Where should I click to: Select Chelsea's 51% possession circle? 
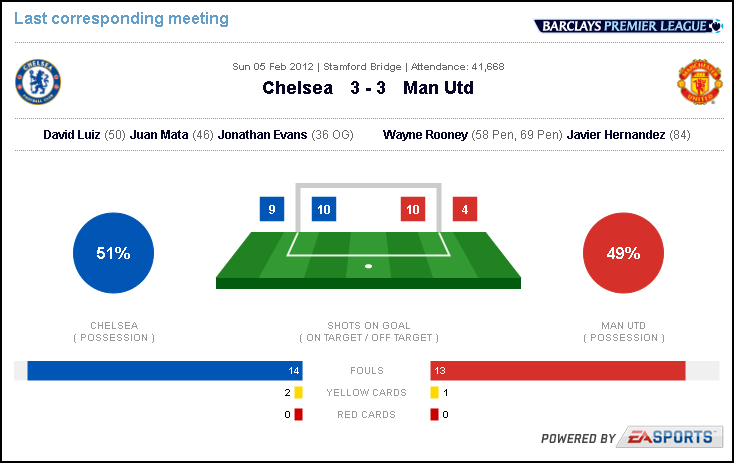click(113, 253)
